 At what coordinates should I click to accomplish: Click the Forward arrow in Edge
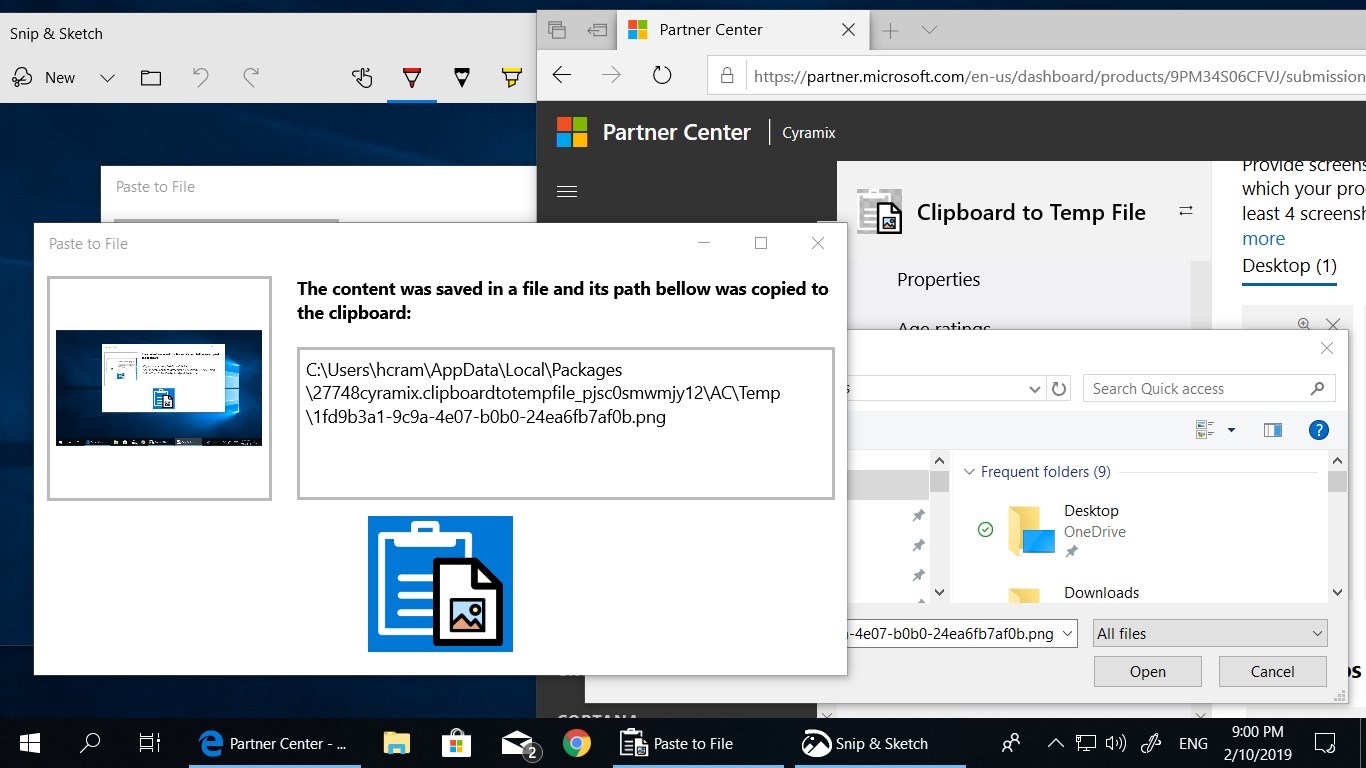click(x=611, y=75)
